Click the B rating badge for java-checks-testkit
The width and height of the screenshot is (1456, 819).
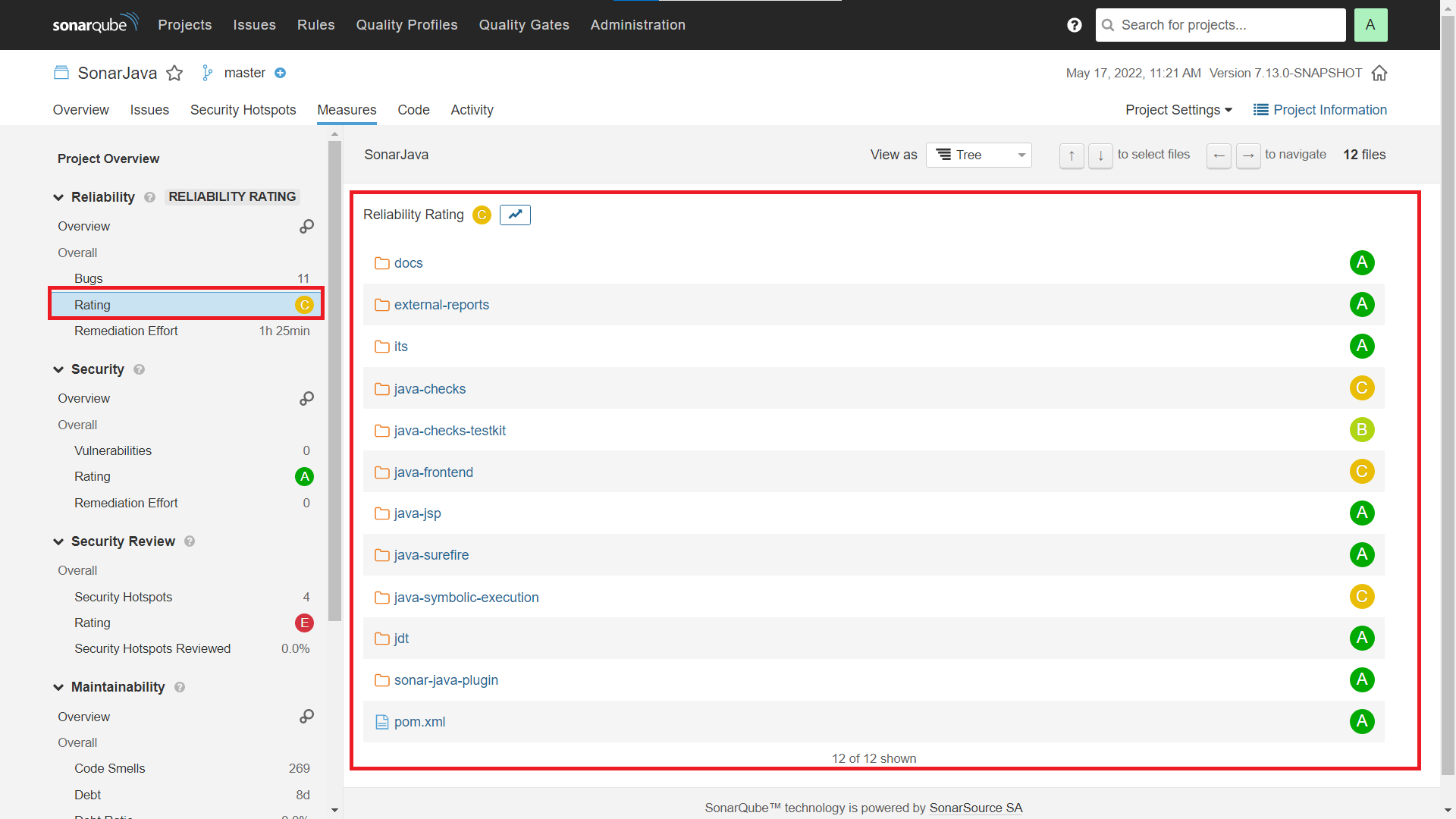pos(1362,430)
